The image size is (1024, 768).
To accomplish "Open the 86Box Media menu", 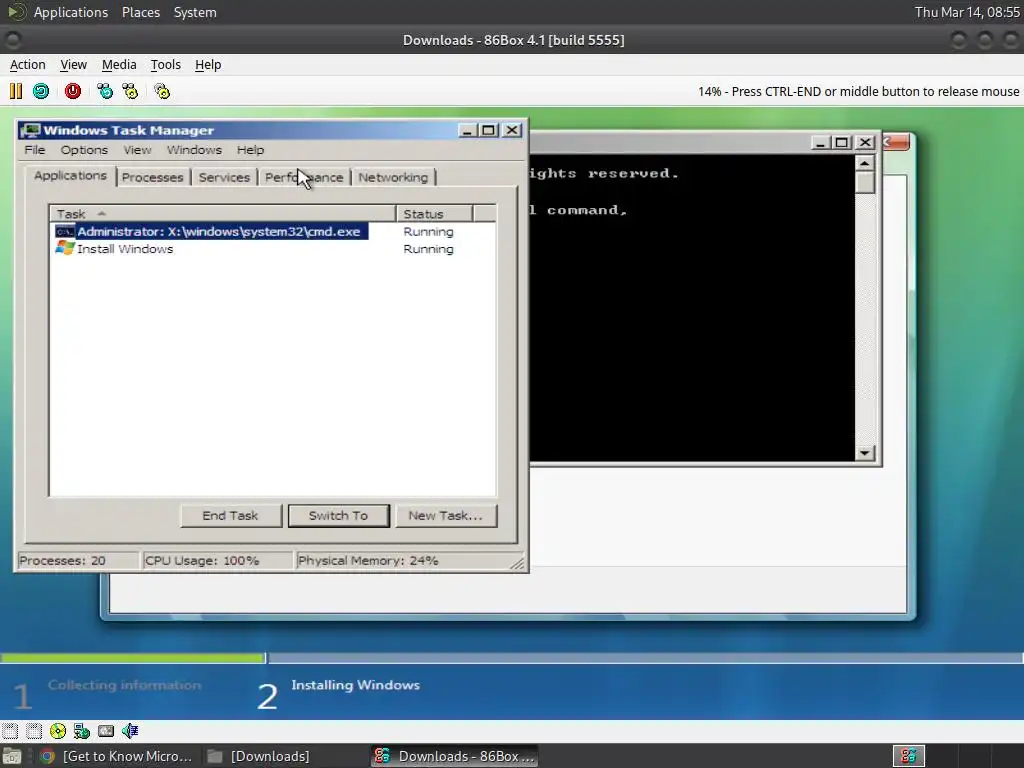I will click(x=119, y=65).
